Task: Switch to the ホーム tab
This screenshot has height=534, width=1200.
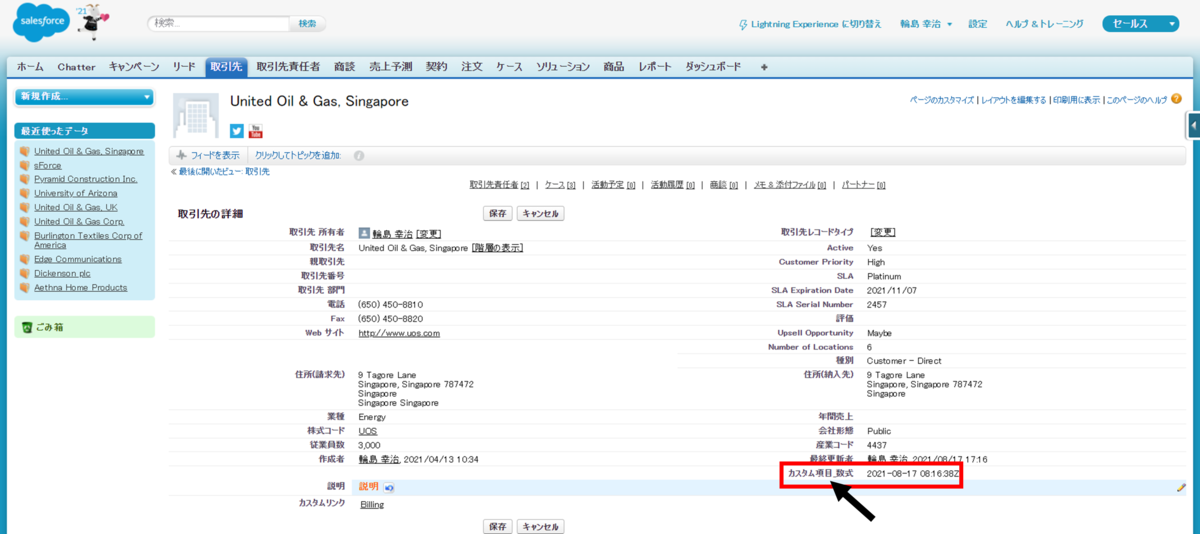Action: (x=30, y=67)
